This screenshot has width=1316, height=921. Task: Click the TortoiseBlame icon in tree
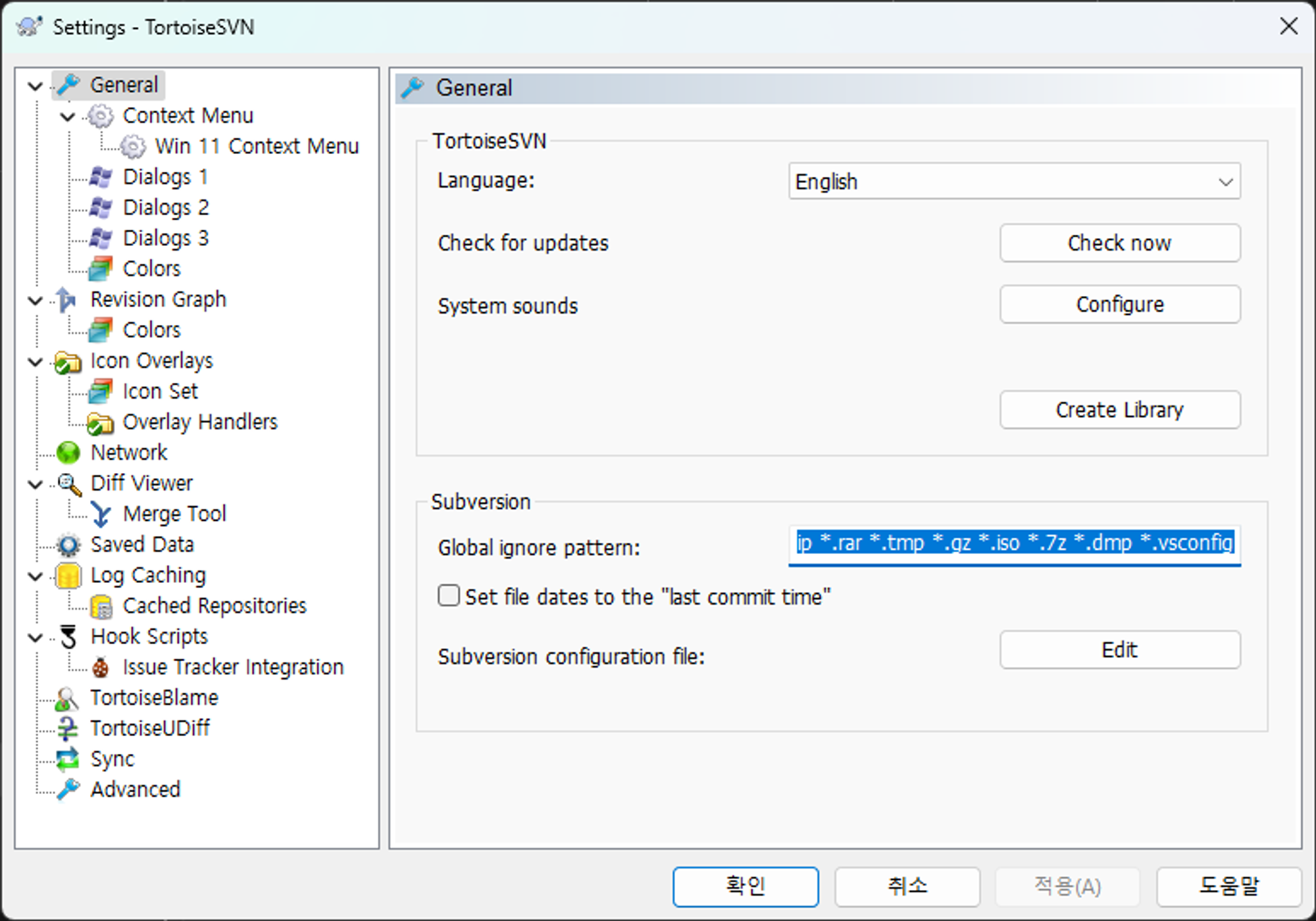click(66, 698)
